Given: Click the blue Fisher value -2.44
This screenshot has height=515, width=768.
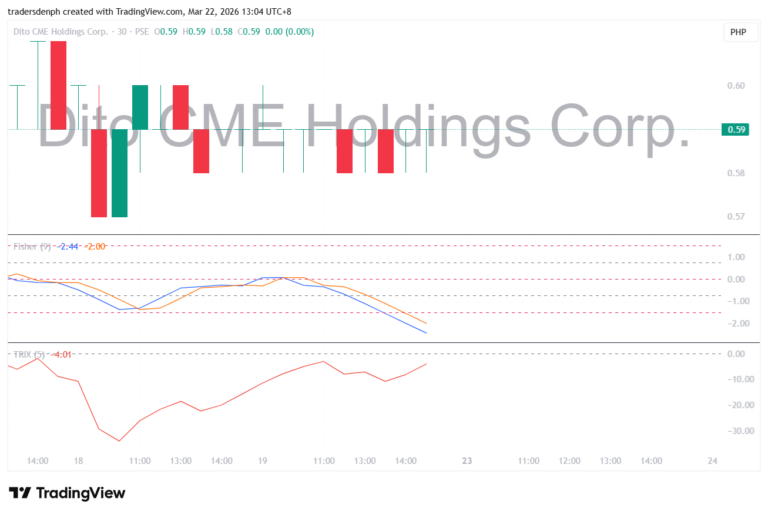Looking at the screenshot, I should (69, 246).
